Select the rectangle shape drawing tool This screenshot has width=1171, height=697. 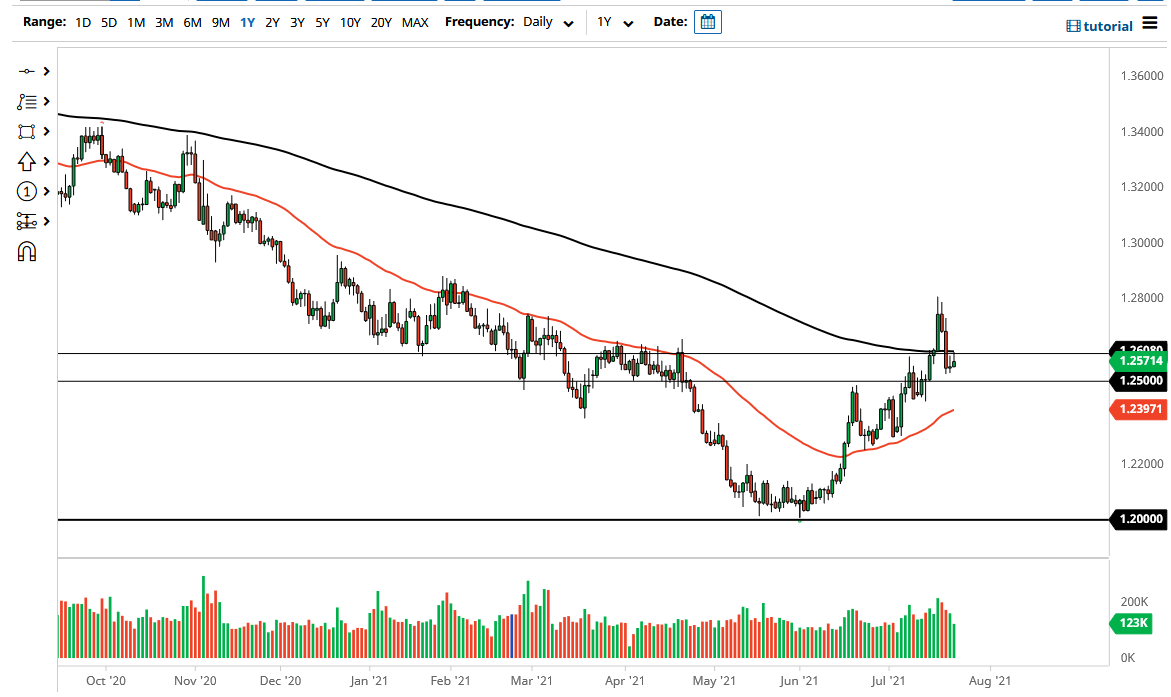(x=27, y=131)
